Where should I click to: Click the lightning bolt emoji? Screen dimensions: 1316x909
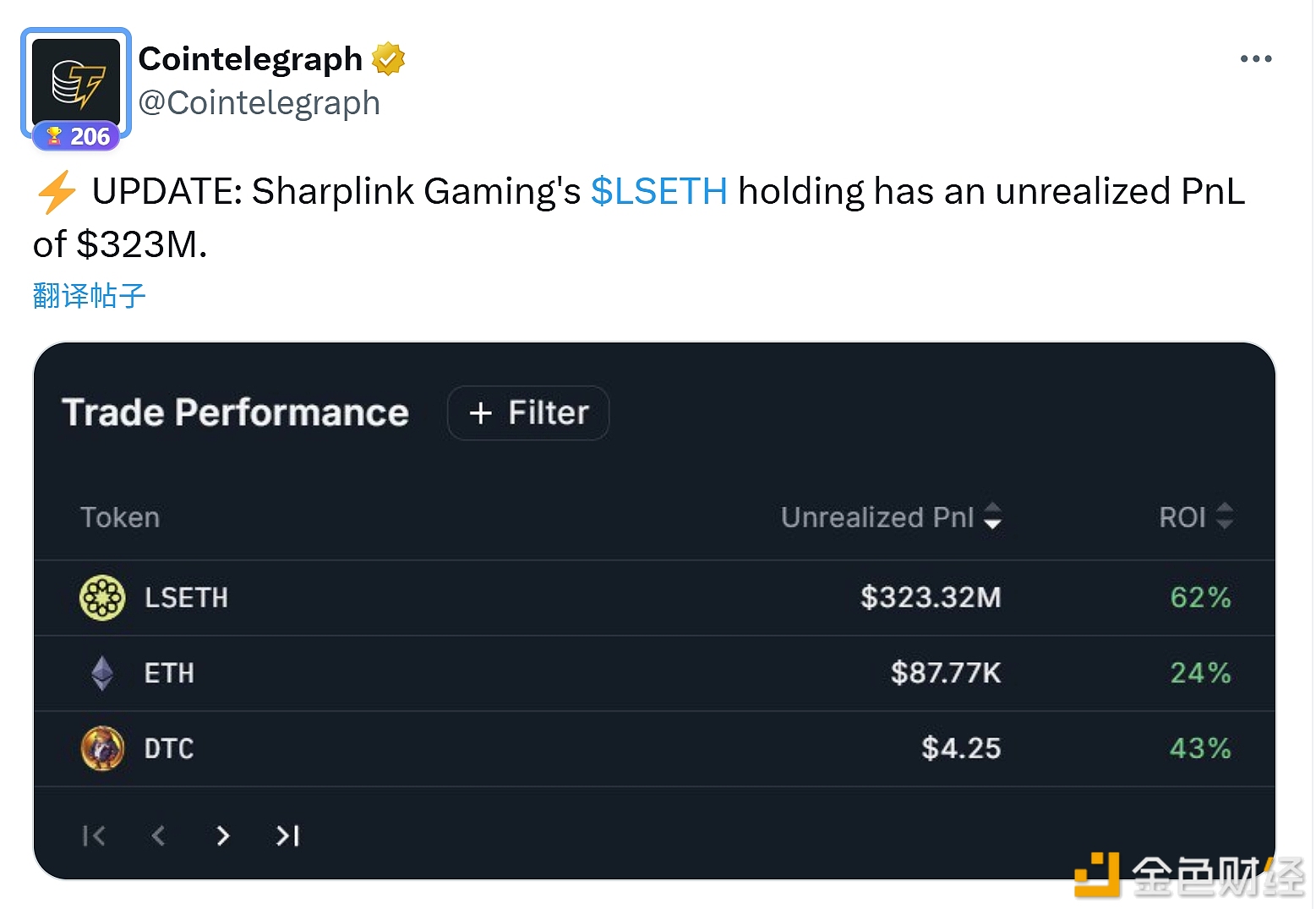[57, 191]
